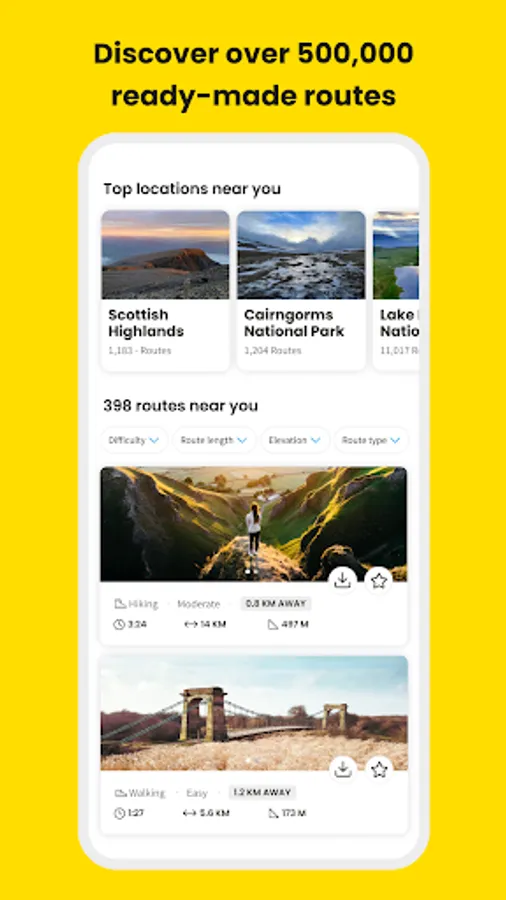Image resolution: width=506 pixels, height=900 pixels.
Task: Tap the 0.8 KM AWAY badge
Action: click(x=276, y=604)
